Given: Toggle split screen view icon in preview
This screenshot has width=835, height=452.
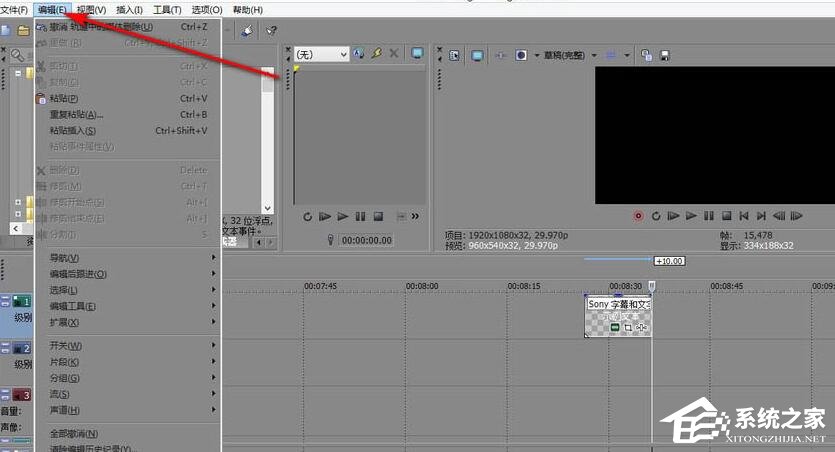Looking at the screenshot, I should [521, 55].
